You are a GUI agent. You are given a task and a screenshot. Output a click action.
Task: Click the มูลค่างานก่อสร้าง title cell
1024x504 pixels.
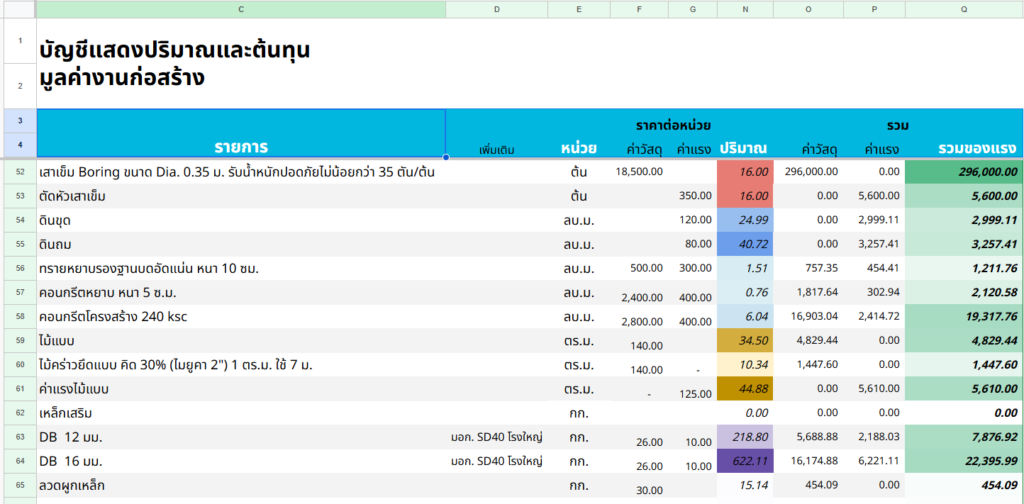(123, 78)
